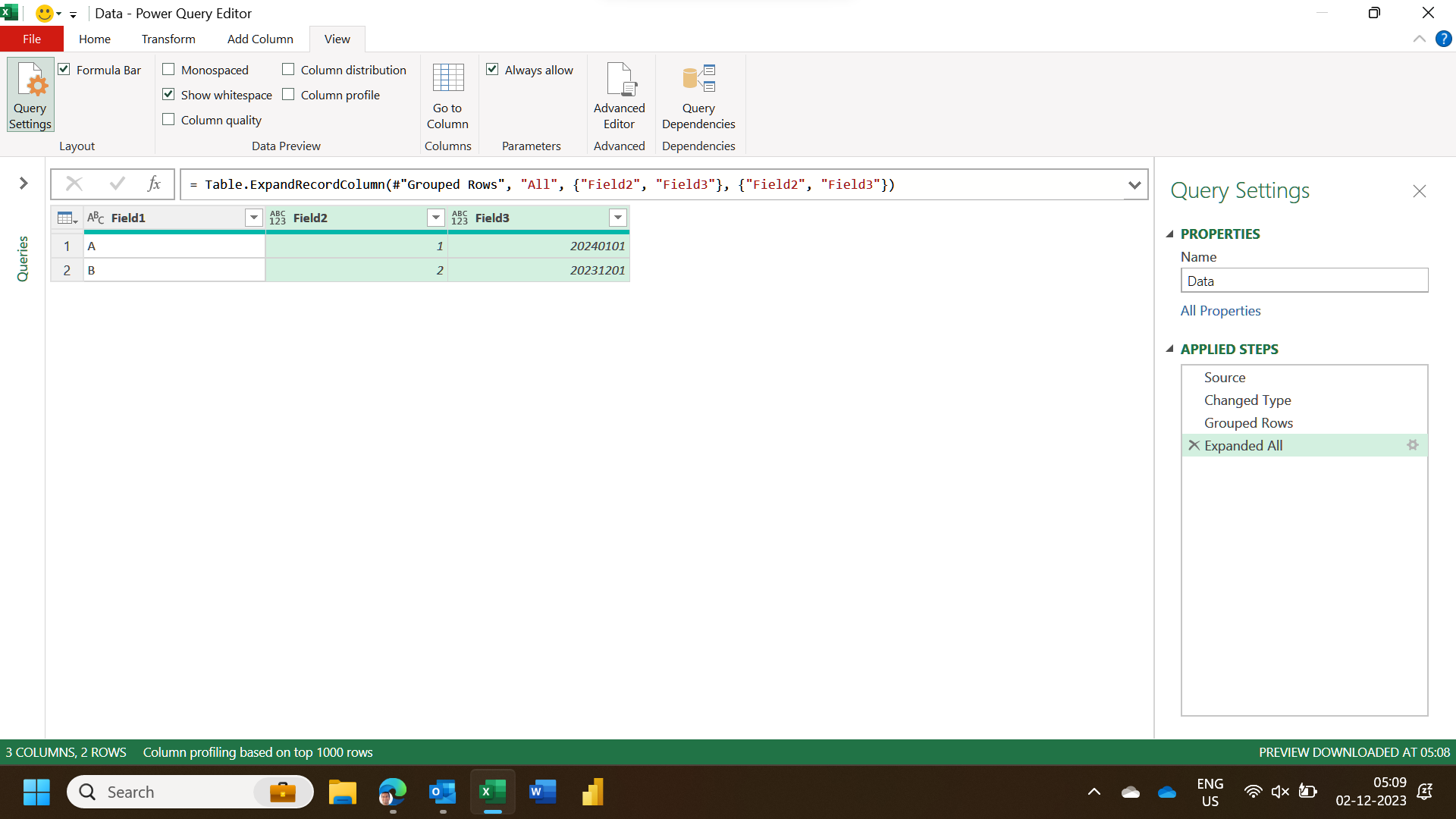1456x819 pixels.
Task: Open the gear icon on the Expanded All step
Action: [1412, 445]
